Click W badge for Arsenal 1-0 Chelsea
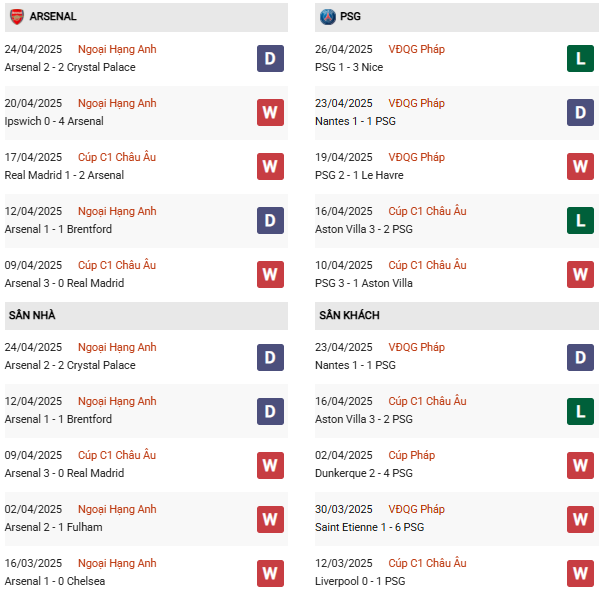 click(270, 572)
